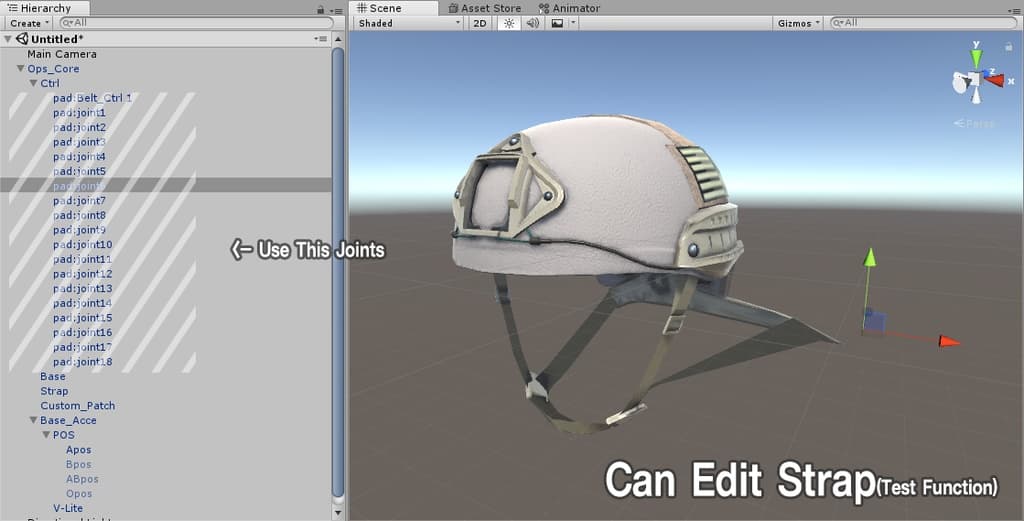1024x521 pixels.
Task: Select pad:joint13 in Hierarchy
Action: pos(82,289)
